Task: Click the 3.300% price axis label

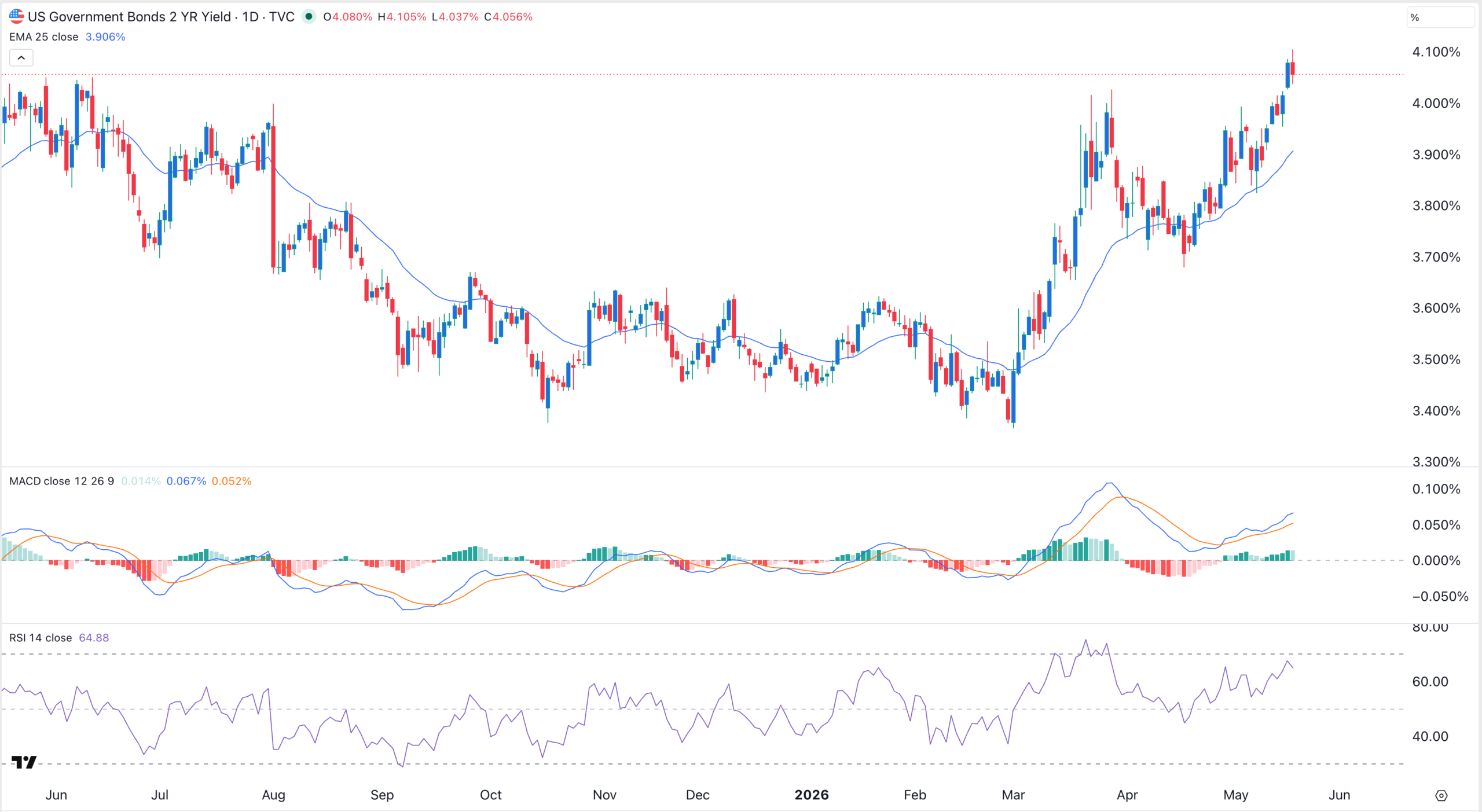Action: click(1436, 461)
